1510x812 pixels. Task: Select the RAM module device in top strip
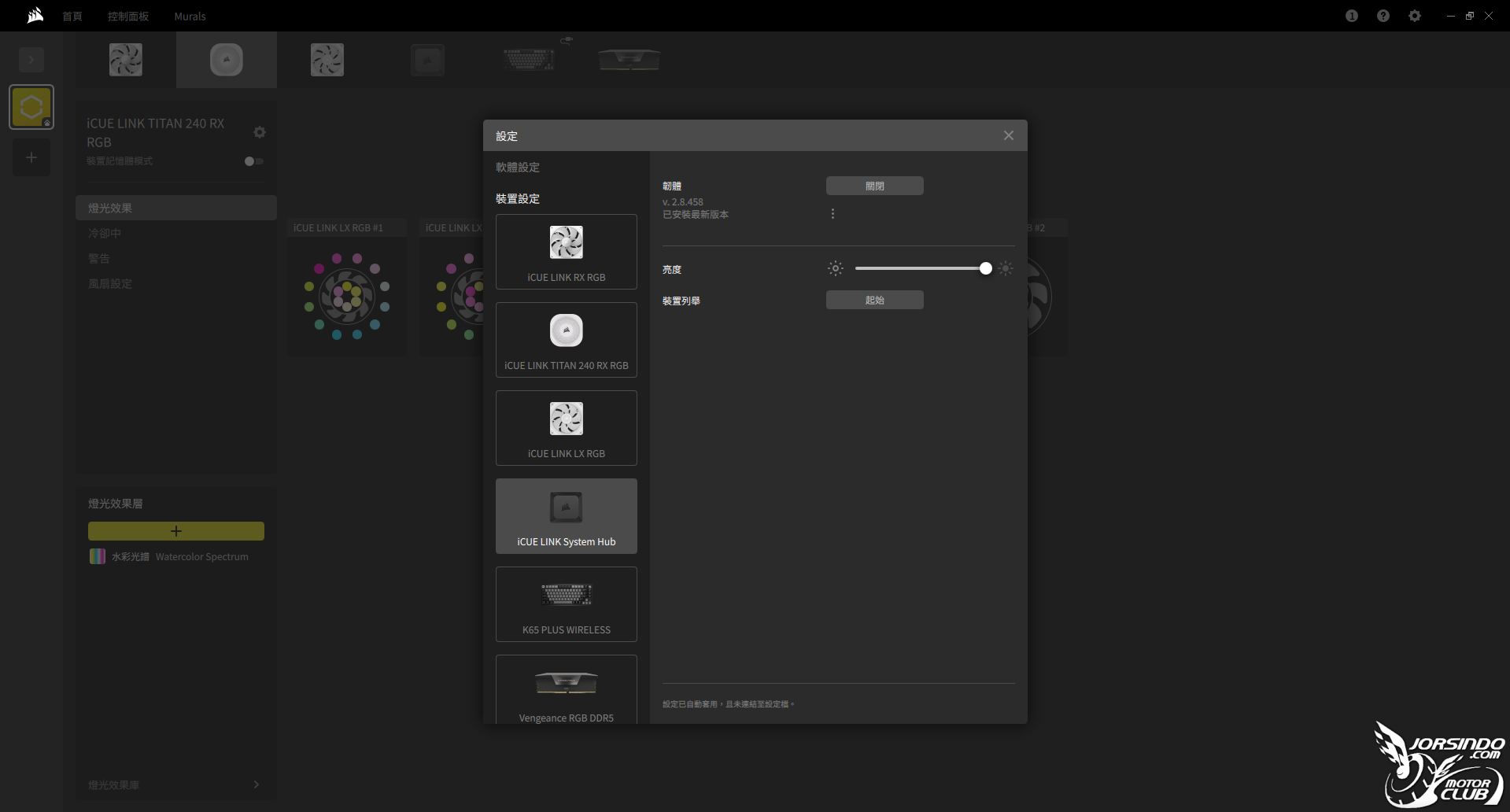point(629,60)
